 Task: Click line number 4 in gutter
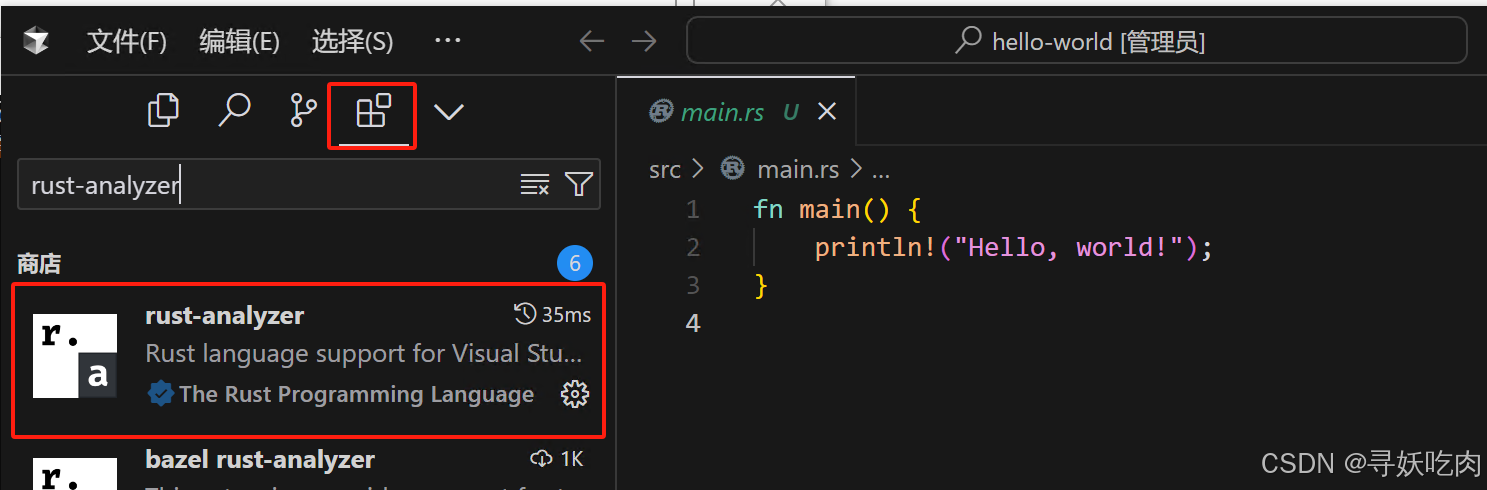pos(693,323)
